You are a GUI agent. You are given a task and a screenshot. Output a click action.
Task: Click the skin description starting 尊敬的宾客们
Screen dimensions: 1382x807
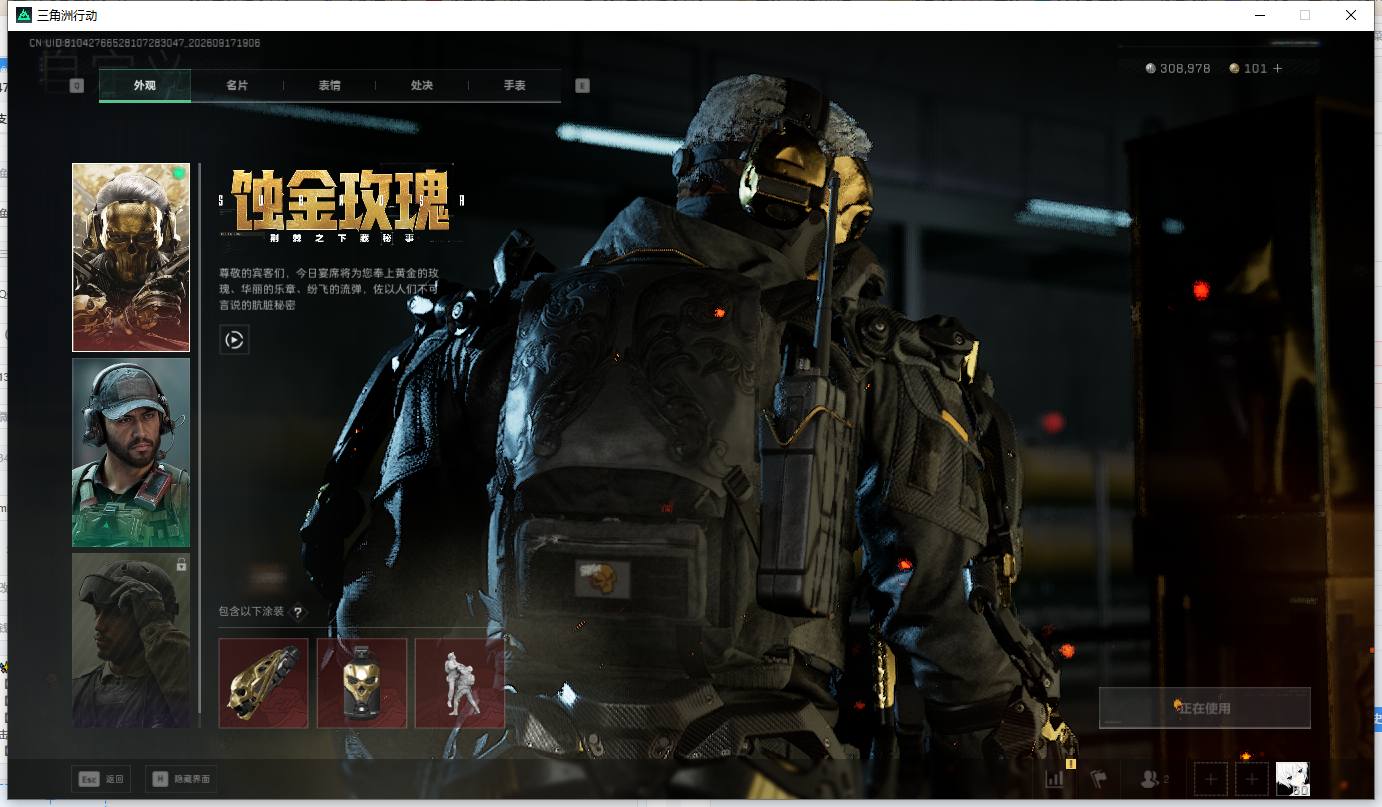(x=329, y=289)
